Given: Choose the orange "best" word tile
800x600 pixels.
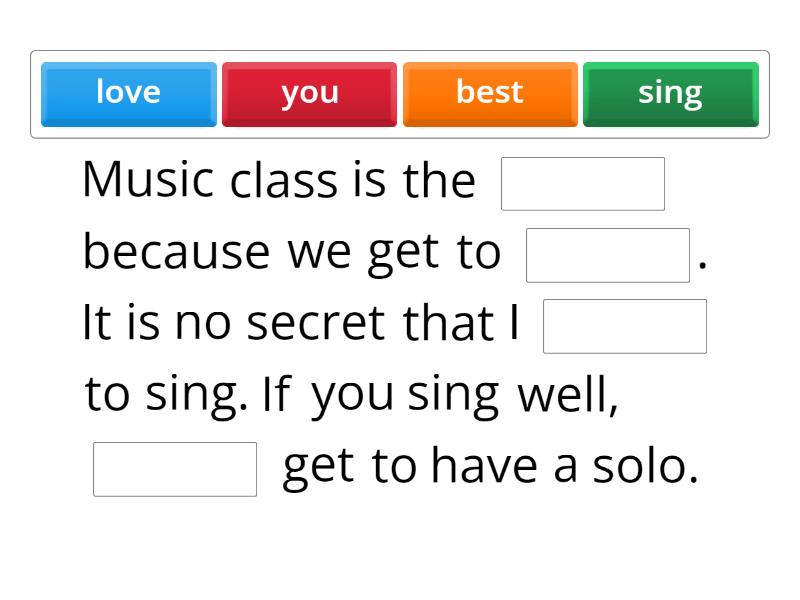Looking at the screenshot, I should coord(490,93).
